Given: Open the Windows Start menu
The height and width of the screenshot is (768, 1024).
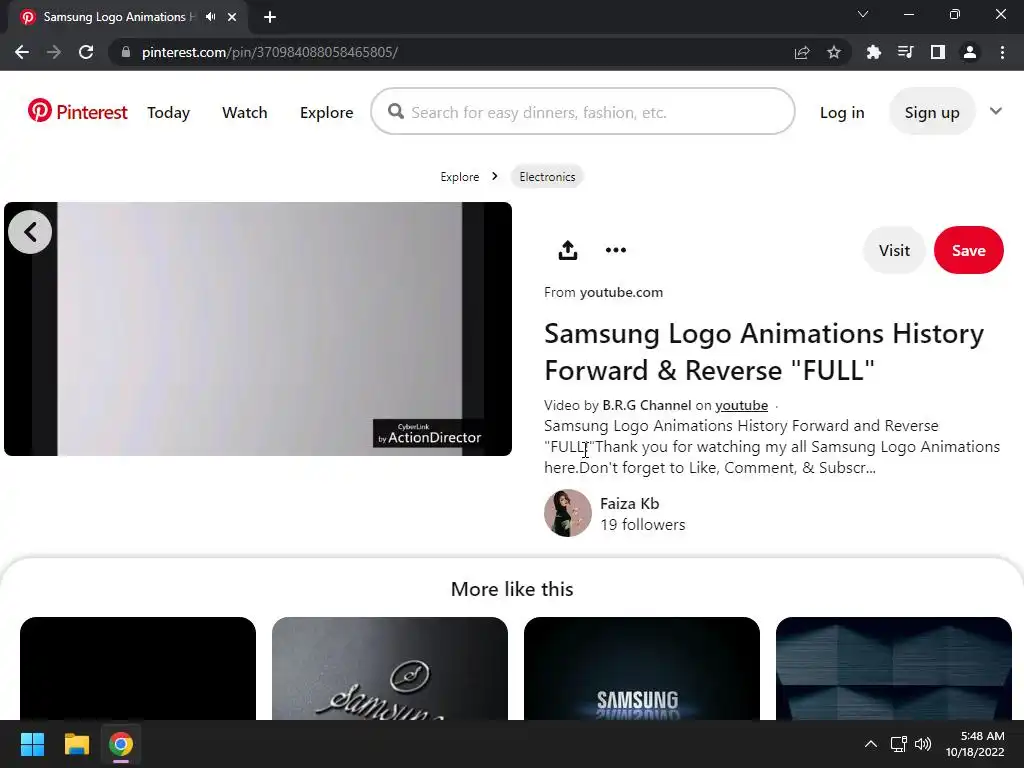Looking at the screenshot, I should pos(32,744).
